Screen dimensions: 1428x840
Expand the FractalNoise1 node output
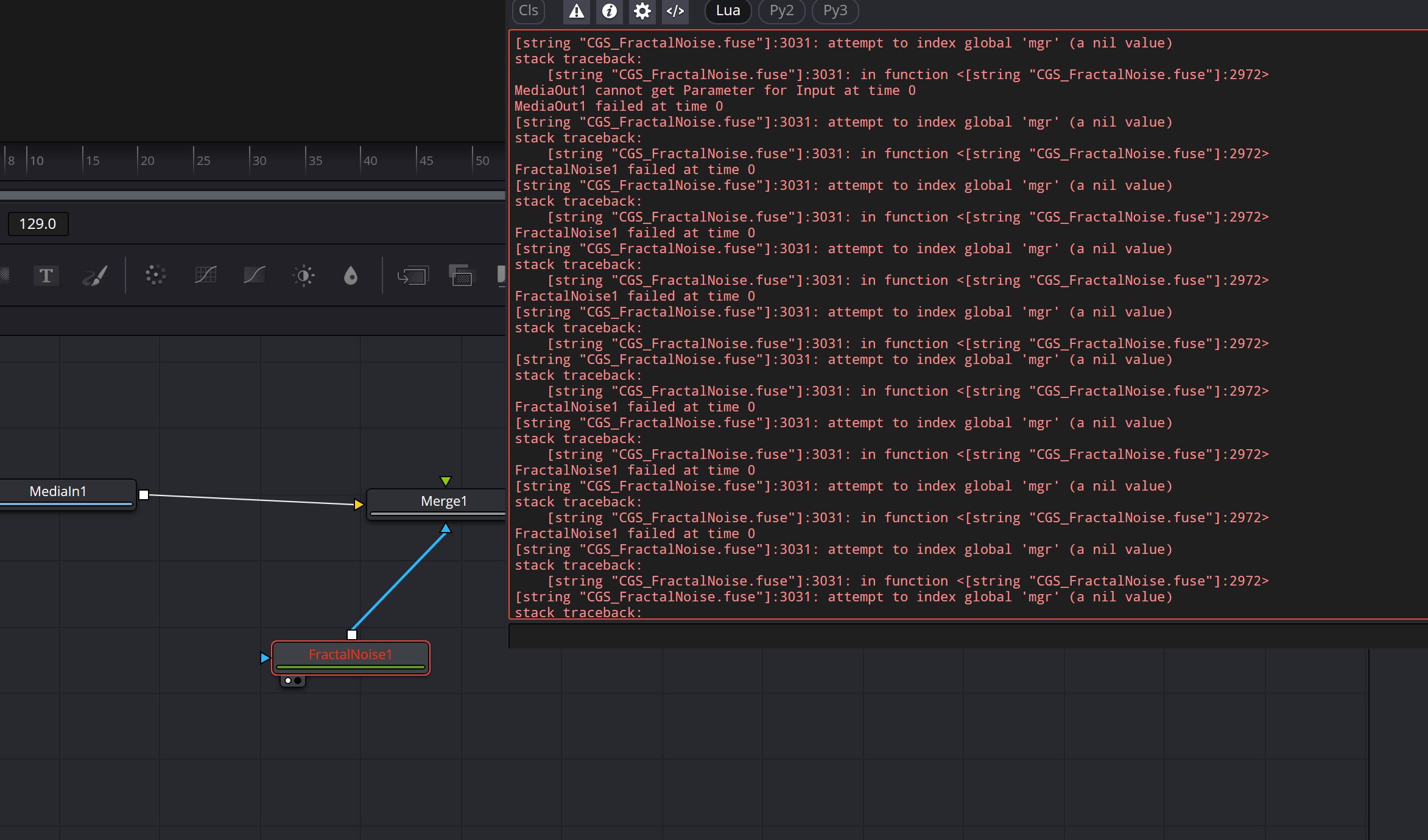[x=351, y=634]
